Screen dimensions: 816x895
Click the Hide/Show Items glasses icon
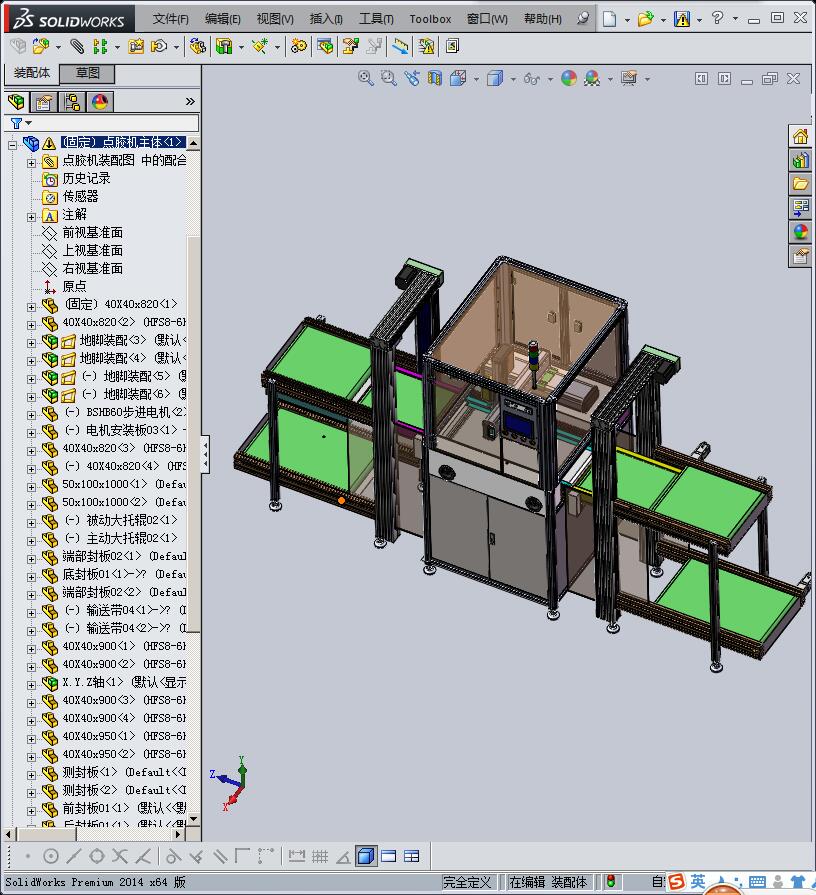532,78
